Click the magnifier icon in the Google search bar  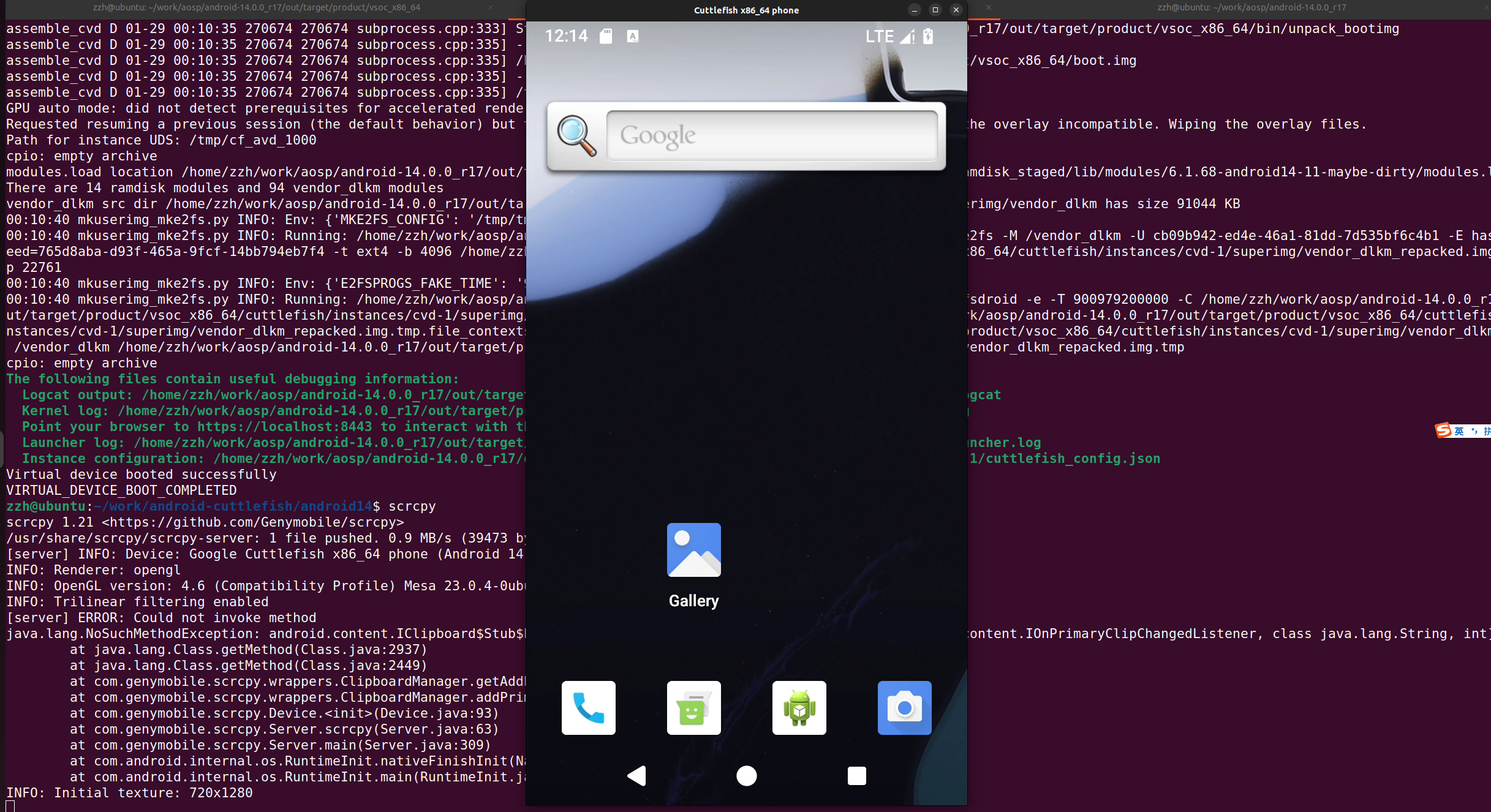[x=575, y=136]
